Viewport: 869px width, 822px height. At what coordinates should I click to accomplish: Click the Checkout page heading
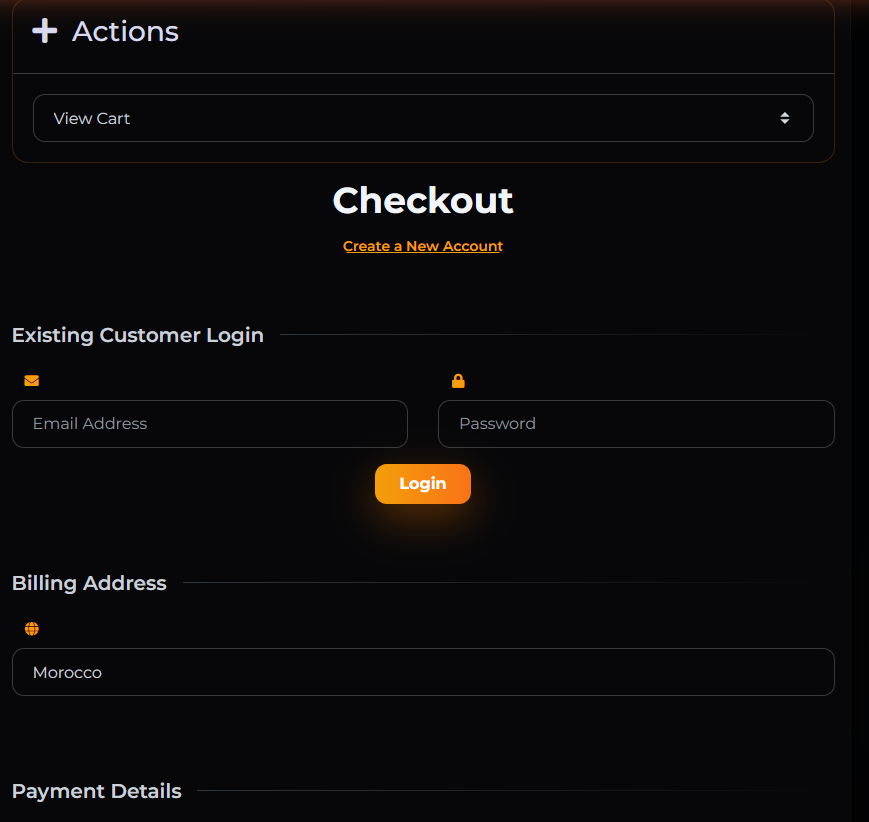click(422, 201)
